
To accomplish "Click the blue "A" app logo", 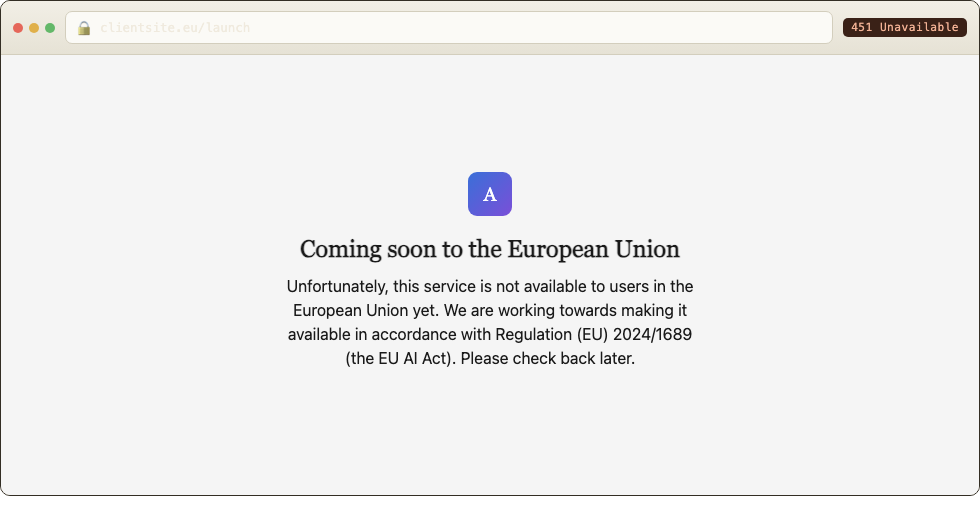I will click(x=490, y=194).
